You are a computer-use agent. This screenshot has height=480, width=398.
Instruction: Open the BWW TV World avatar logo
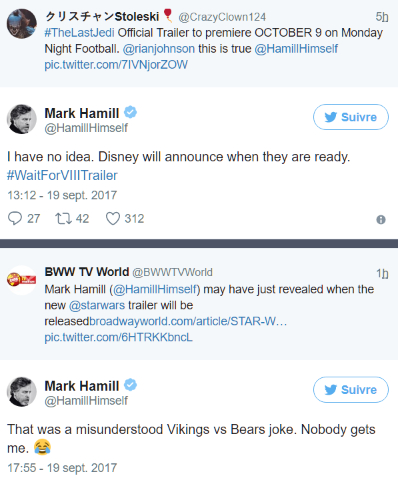[x=22, y=280]
